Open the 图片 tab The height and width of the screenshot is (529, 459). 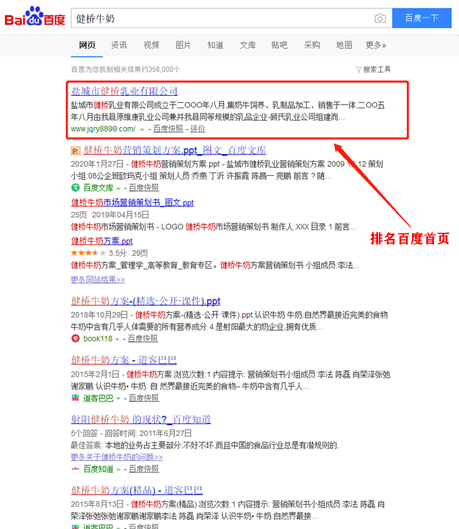(x=183, y=45)
